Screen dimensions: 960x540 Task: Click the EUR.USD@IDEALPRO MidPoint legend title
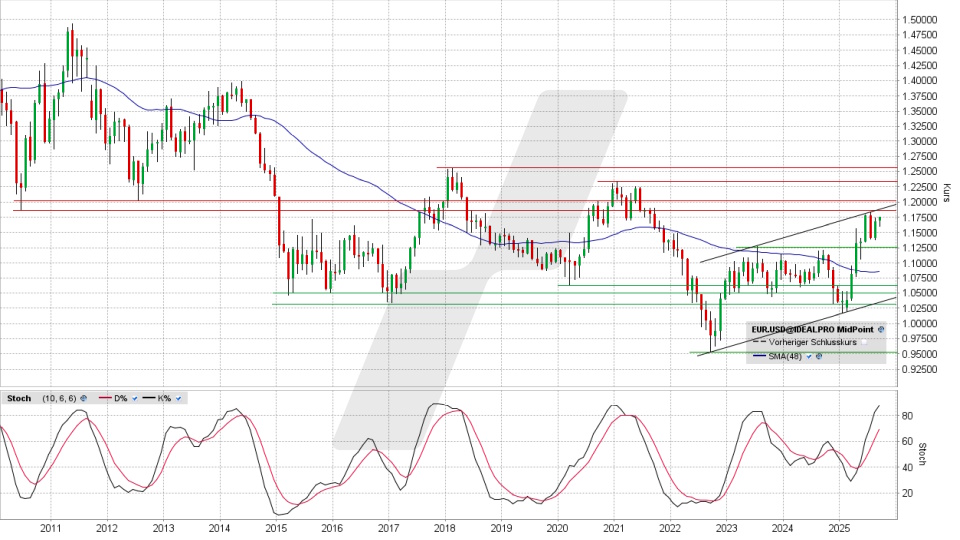click(x=812, y=329)
